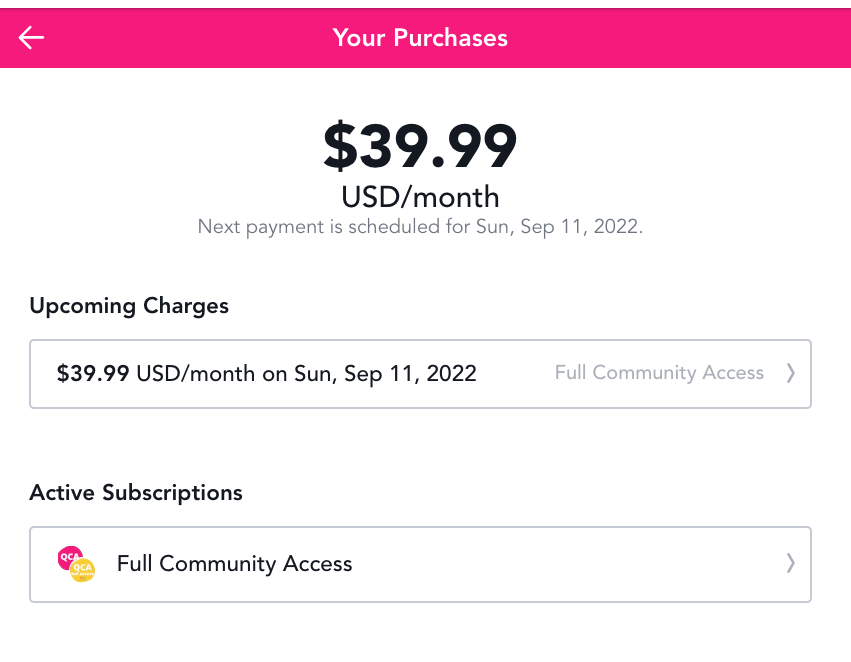
Task: Click the large $39.99 price heading
Action: click(x=420, y=146)
